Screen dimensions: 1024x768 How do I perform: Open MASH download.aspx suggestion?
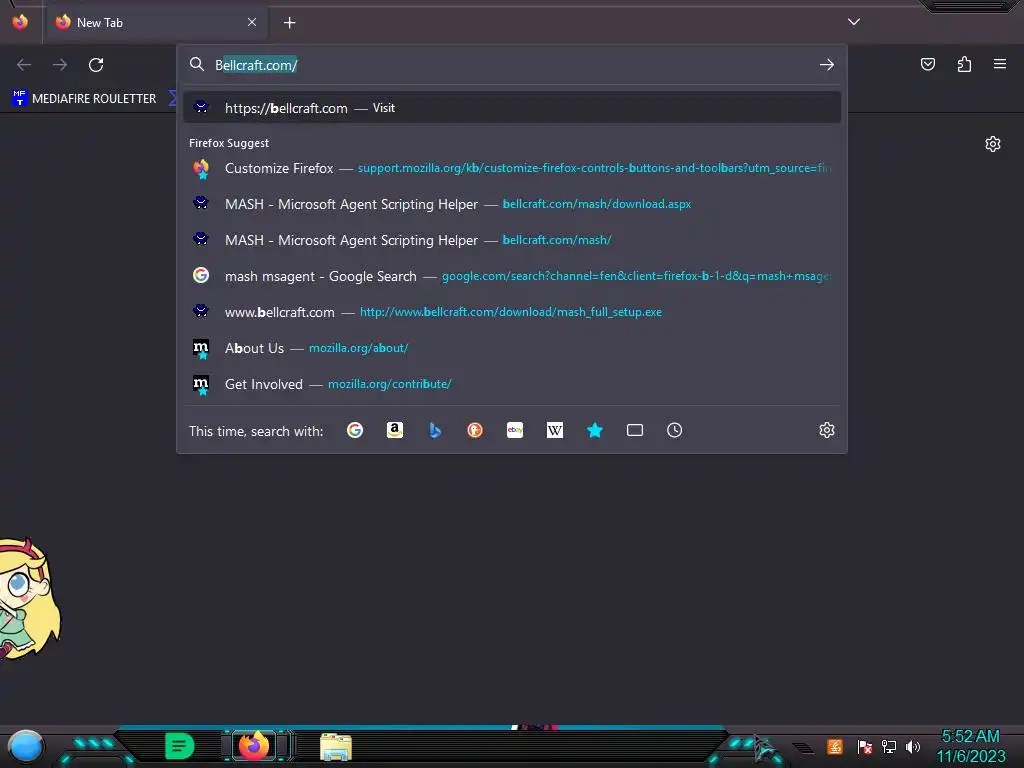[512, 204]
